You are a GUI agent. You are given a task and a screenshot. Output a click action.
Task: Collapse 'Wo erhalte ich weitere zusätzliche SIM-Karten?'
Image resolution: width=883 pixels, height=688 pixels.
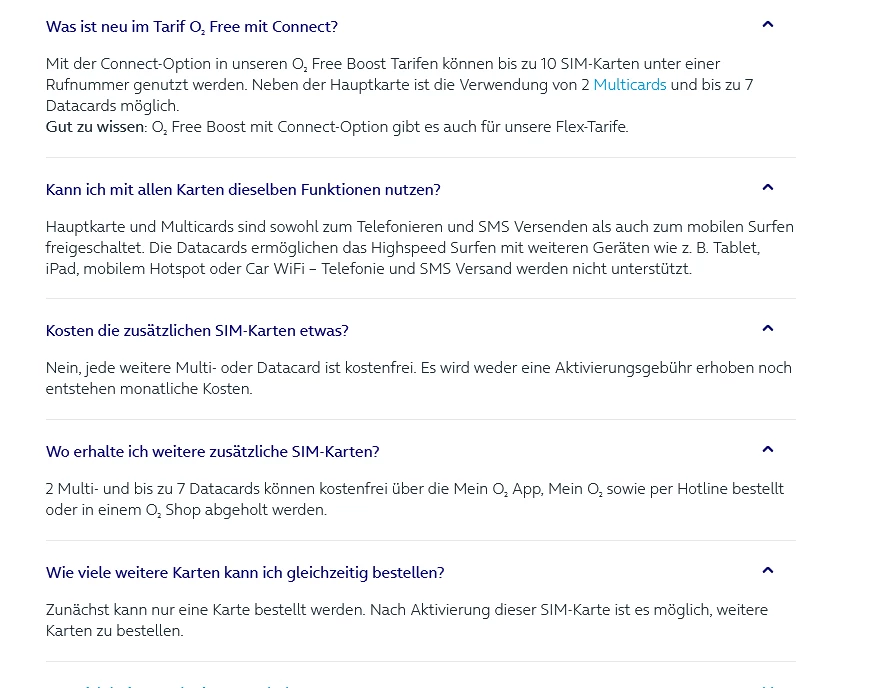[x=212, y=452]
